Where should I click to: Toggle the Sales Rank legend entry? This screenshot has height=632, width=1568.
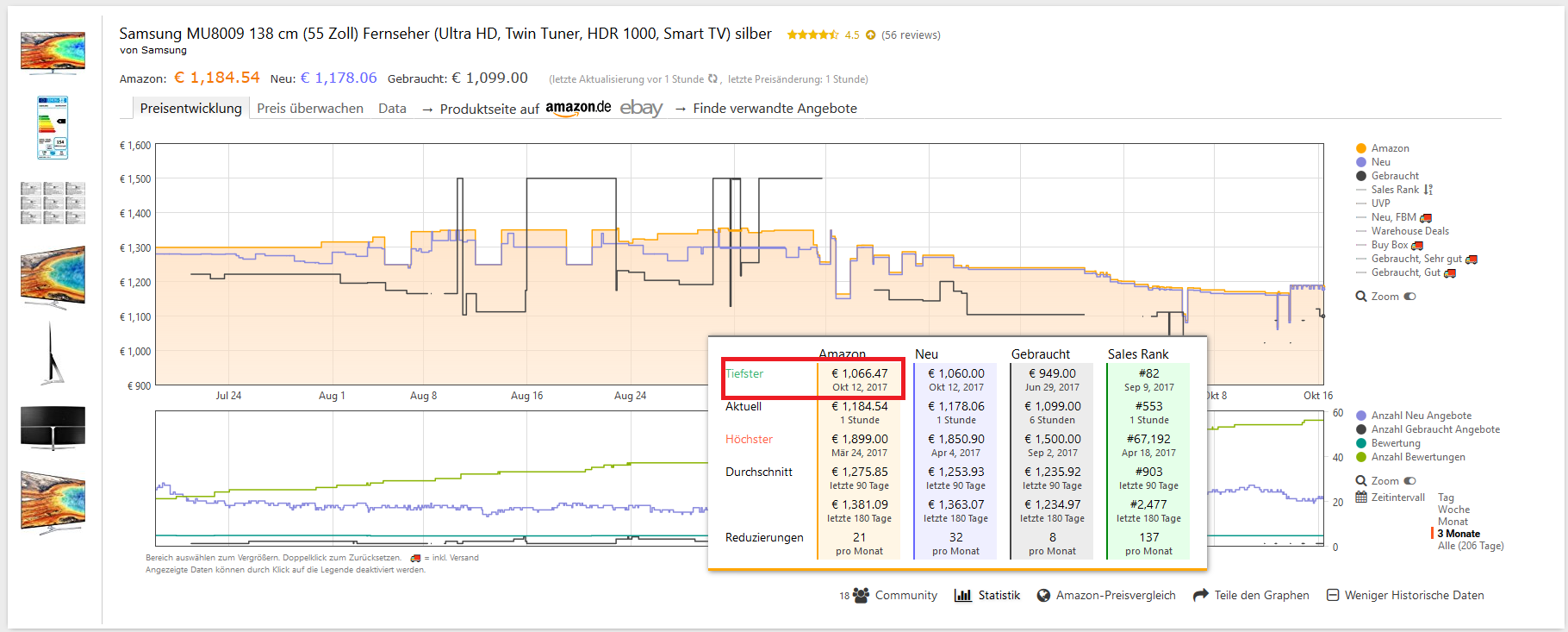click(x=1387, y=190)
